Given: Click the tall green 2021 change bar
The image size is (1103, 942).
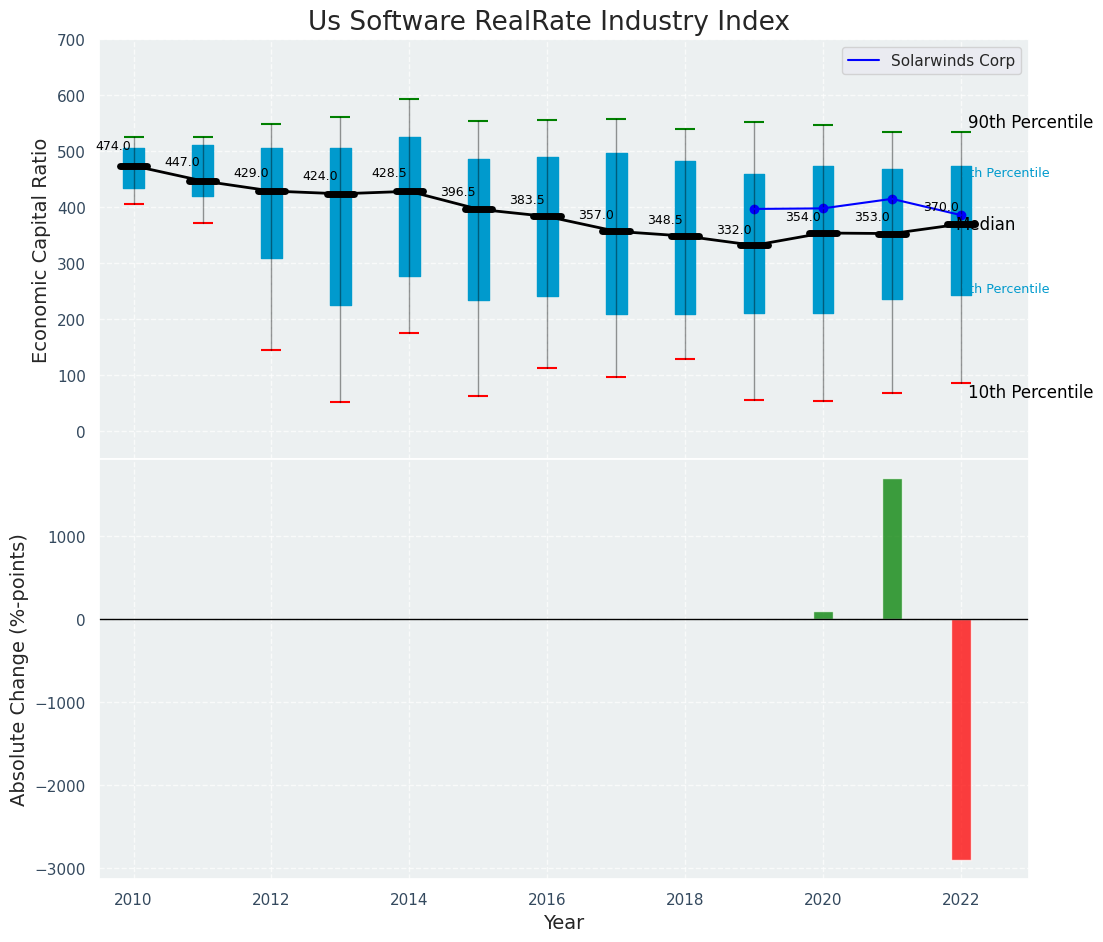Looking at the screenshot, I should (x=893, y=549).
